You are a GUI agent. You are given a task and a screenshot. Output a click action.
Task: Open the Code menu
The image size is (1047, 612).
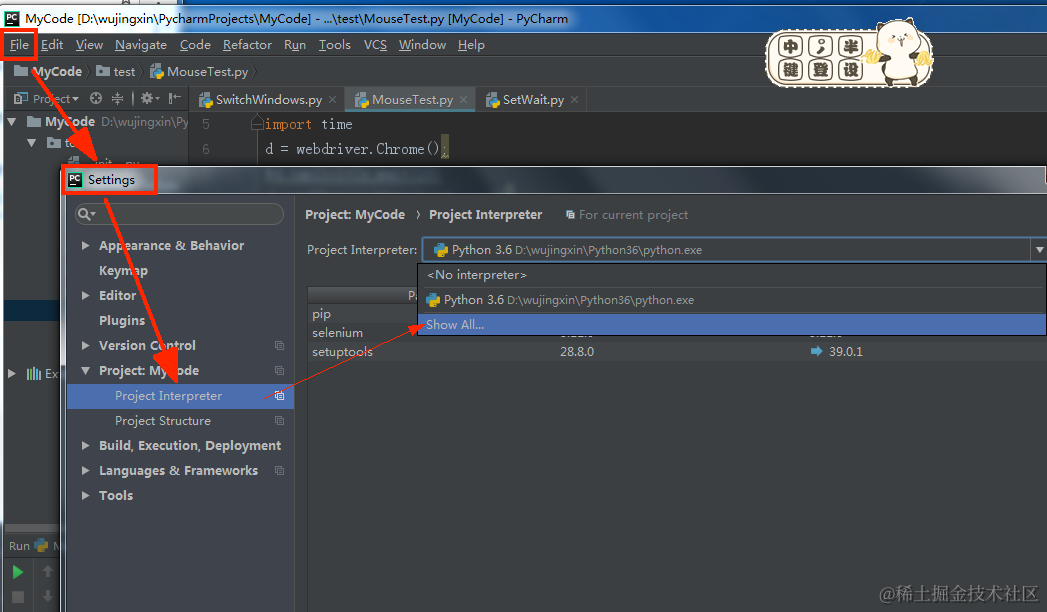195,45
